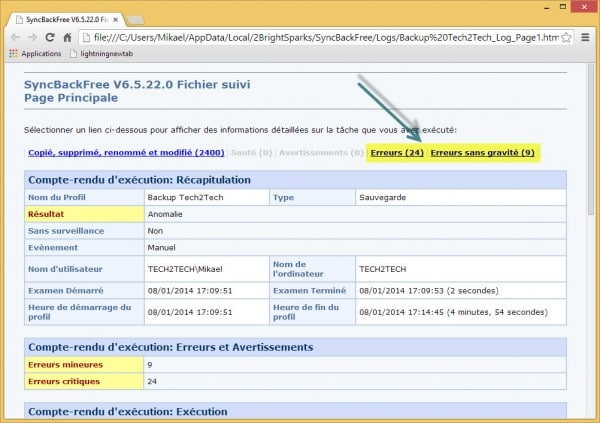
Task: Click the page title SyncBackFree V6.5.22.0 Fichier suivi
Action: (137, 84)
